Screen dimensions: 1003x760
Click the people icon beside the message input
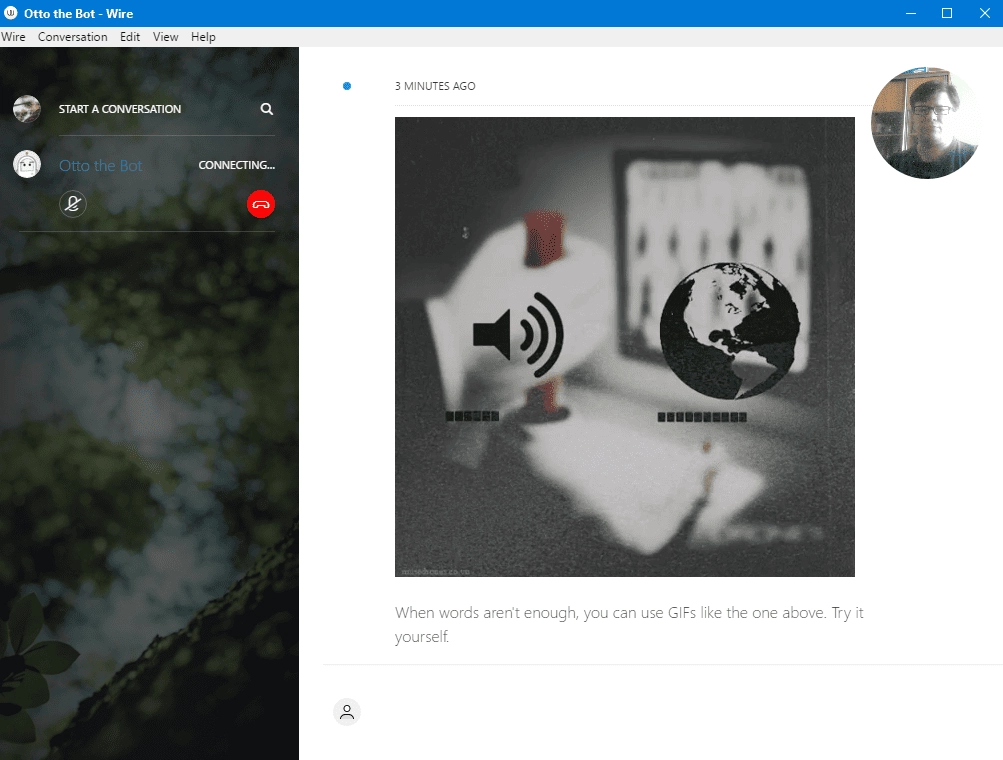pyautogui.click(x=347, y=712)
